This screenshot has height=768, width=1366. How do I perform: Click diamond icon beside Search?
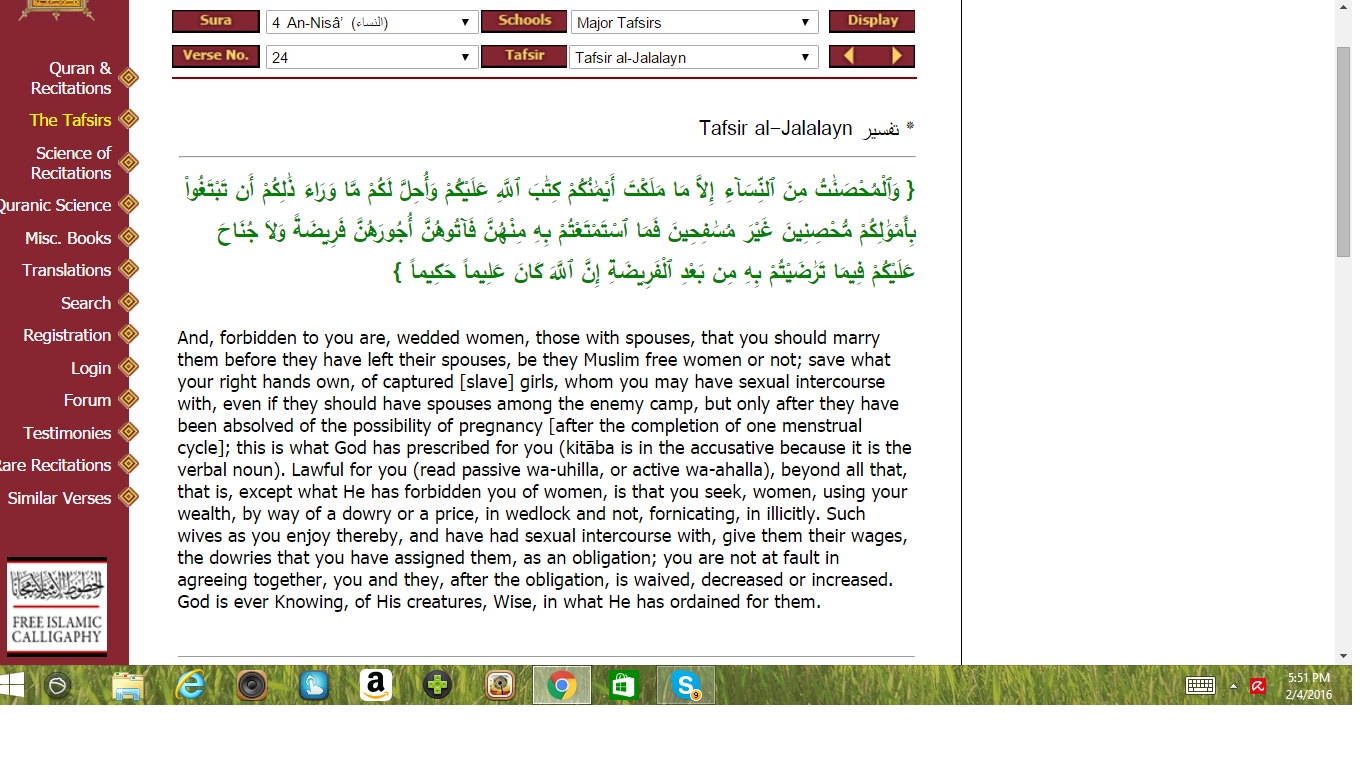(128, 302)
